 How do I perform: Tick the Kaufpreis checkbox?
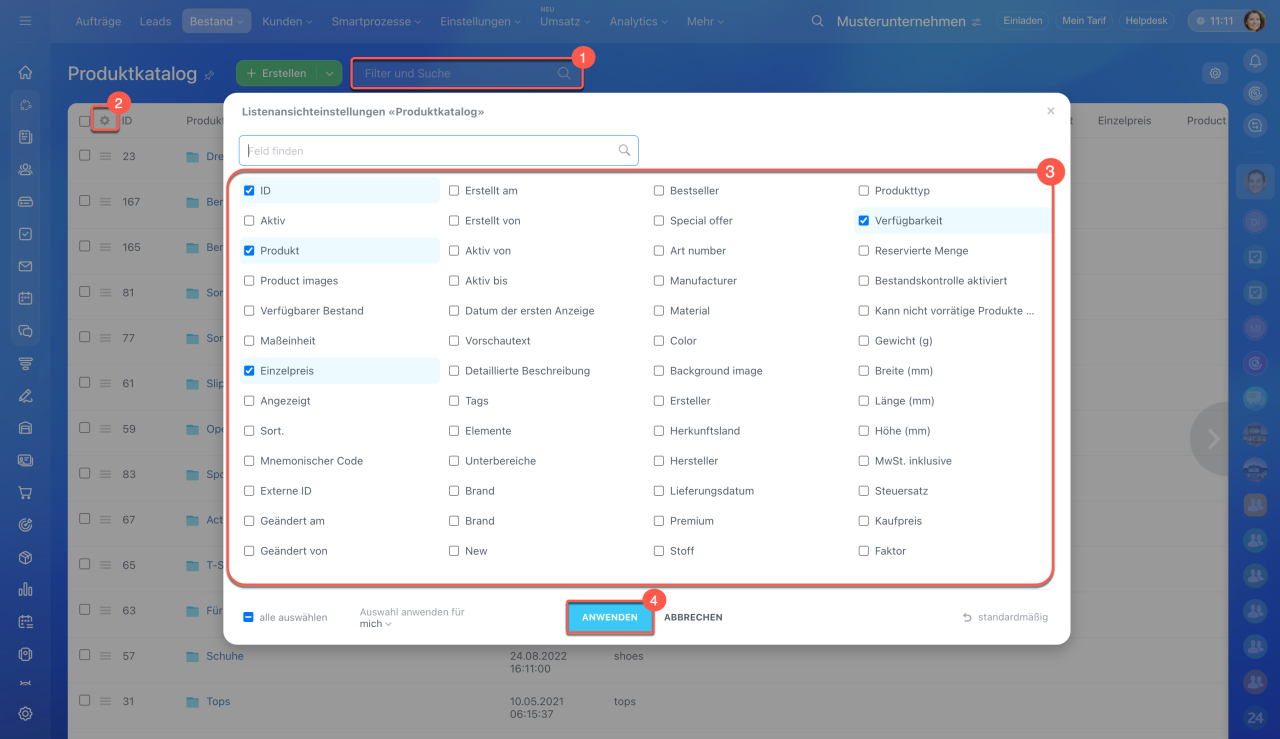click(x=864, y=521)
